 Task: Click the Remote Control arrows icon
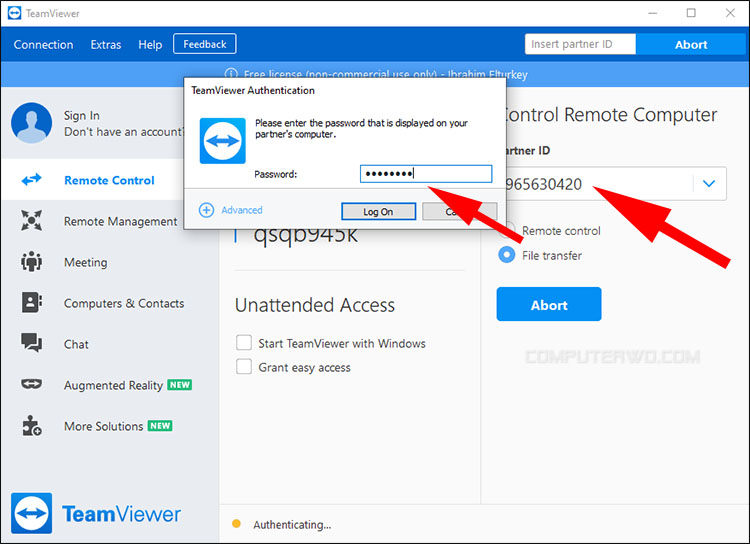coord(32,180)
